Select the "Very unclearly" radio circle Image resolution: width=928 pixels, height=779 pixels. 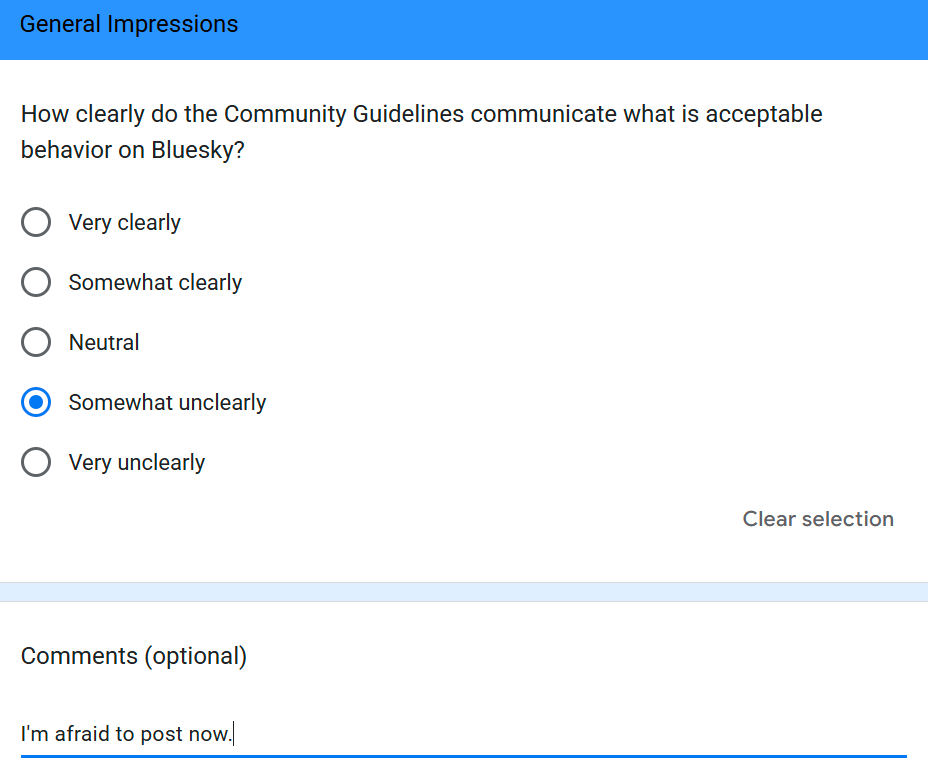pos(36,462)
